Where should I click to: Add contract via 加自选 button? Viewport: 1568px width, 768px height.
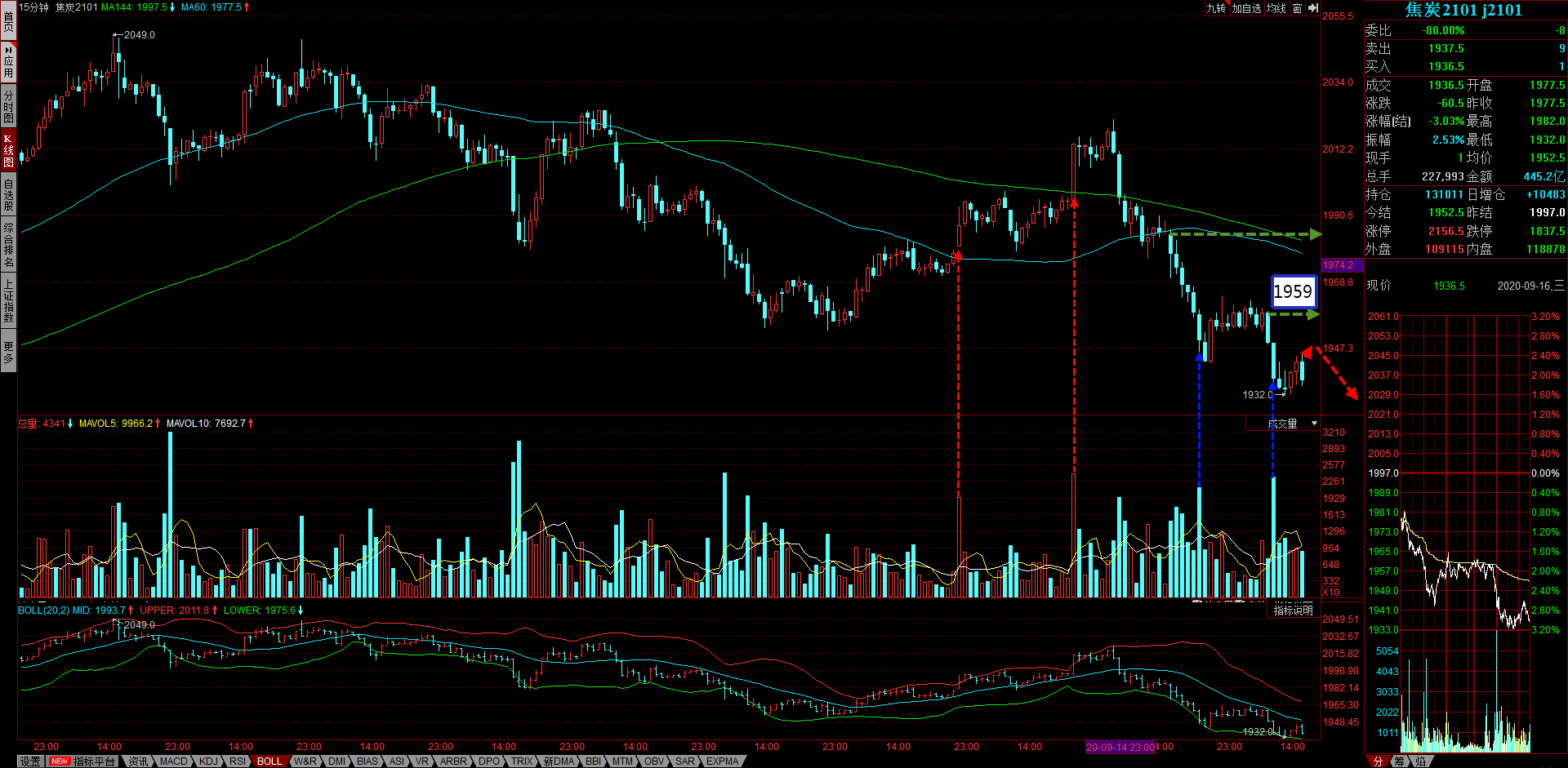(1246, 8)
